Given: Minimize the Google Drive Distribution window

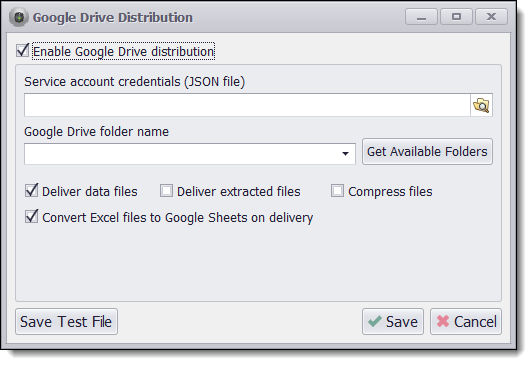Looking at the screenshot, I should (421, 17).
